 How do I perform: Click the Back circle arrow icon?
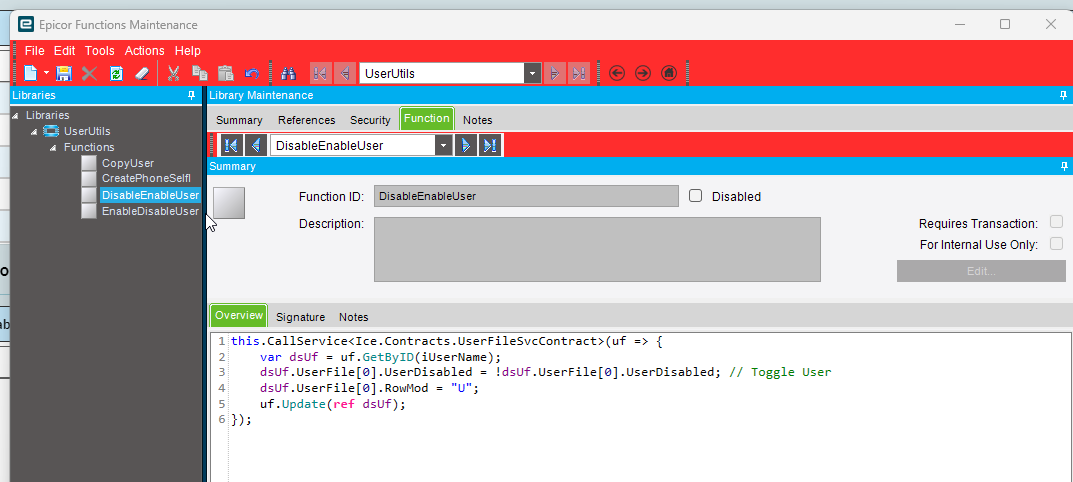coord(617,73)
